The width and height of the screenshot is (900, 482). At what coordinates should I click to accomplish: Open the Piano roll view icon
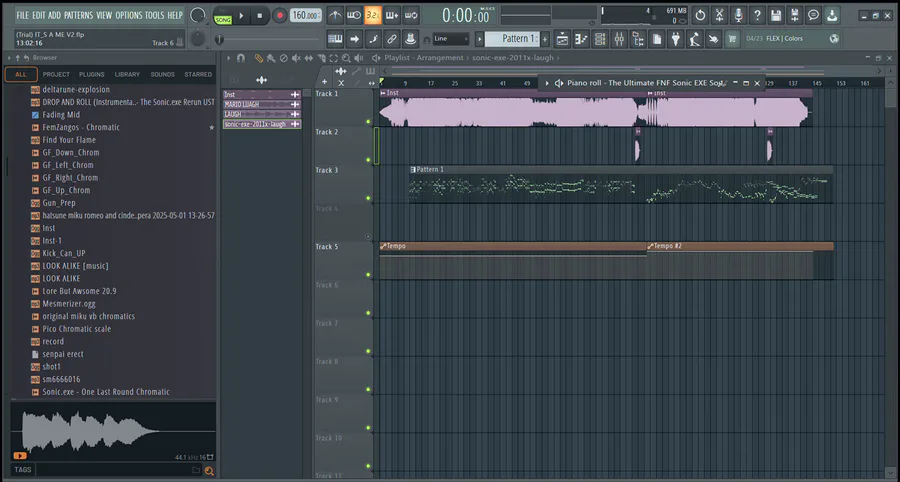581,39
